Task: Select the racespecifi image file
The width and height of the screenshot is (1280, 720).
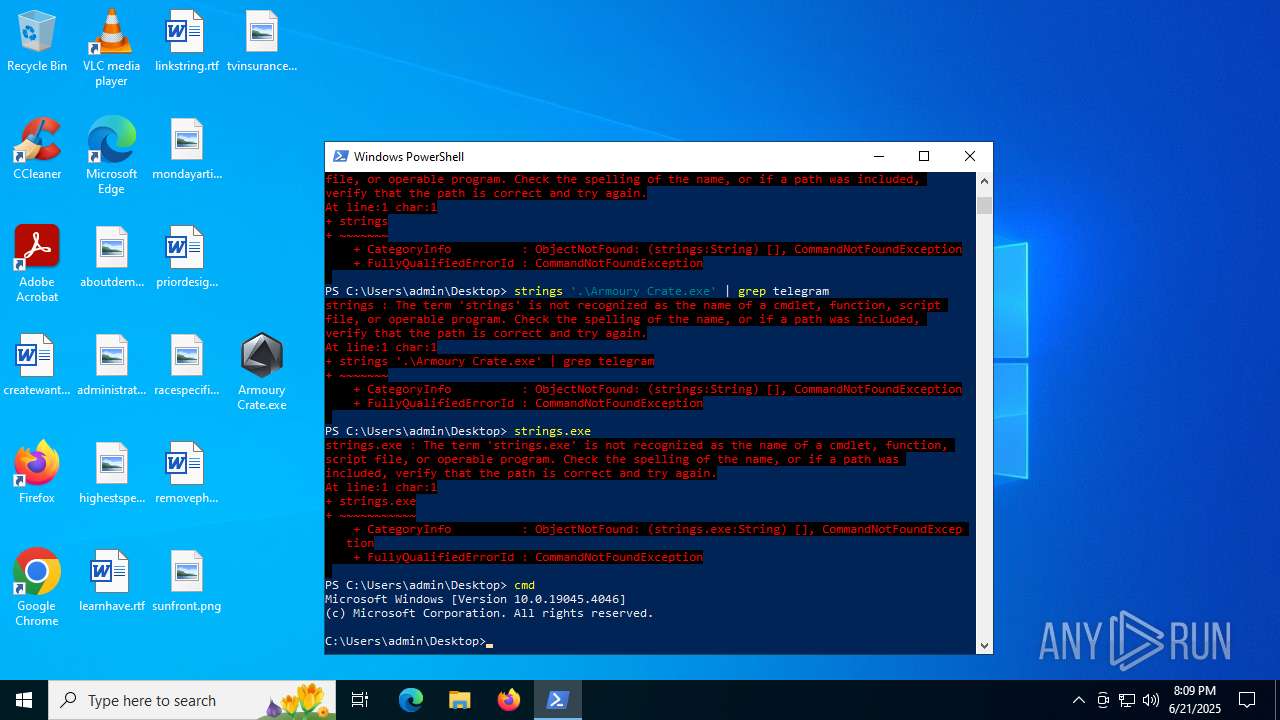Action: pyautogui.click(x=186, y=365)
